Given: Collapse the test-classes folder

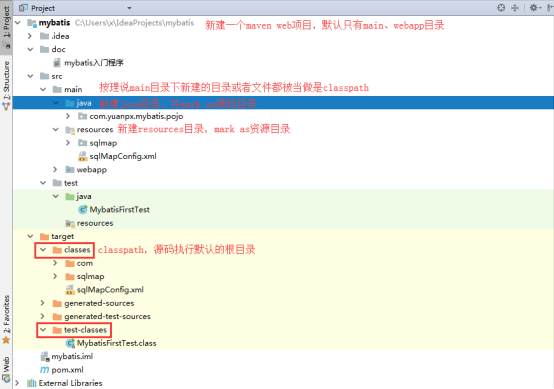Looking at the screenshot, I should [43, 330].
